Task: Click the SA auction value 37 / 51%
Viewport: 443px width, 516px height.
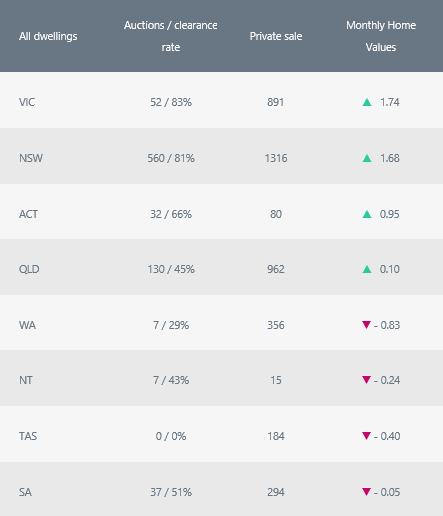Action: click(x=171, y=492)
